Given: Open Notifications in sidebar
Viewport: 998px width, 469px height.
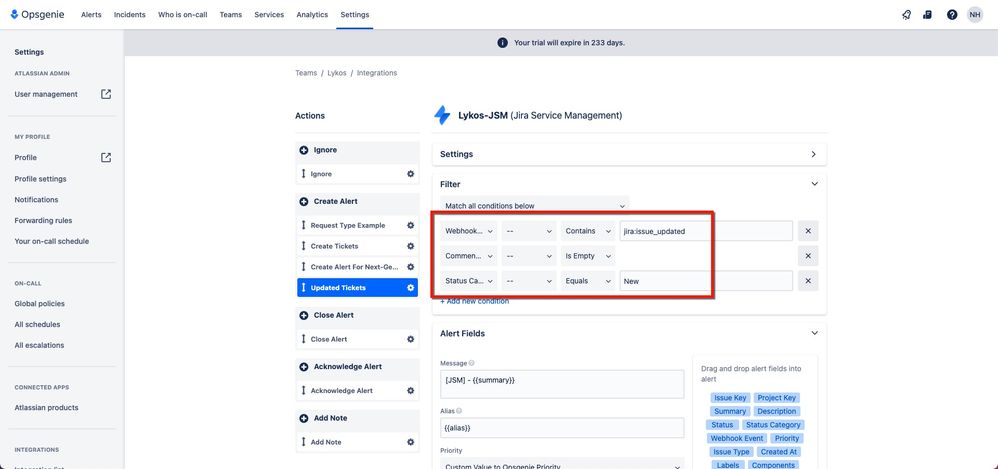Looking at the screenshot, I should pos(36,200).
